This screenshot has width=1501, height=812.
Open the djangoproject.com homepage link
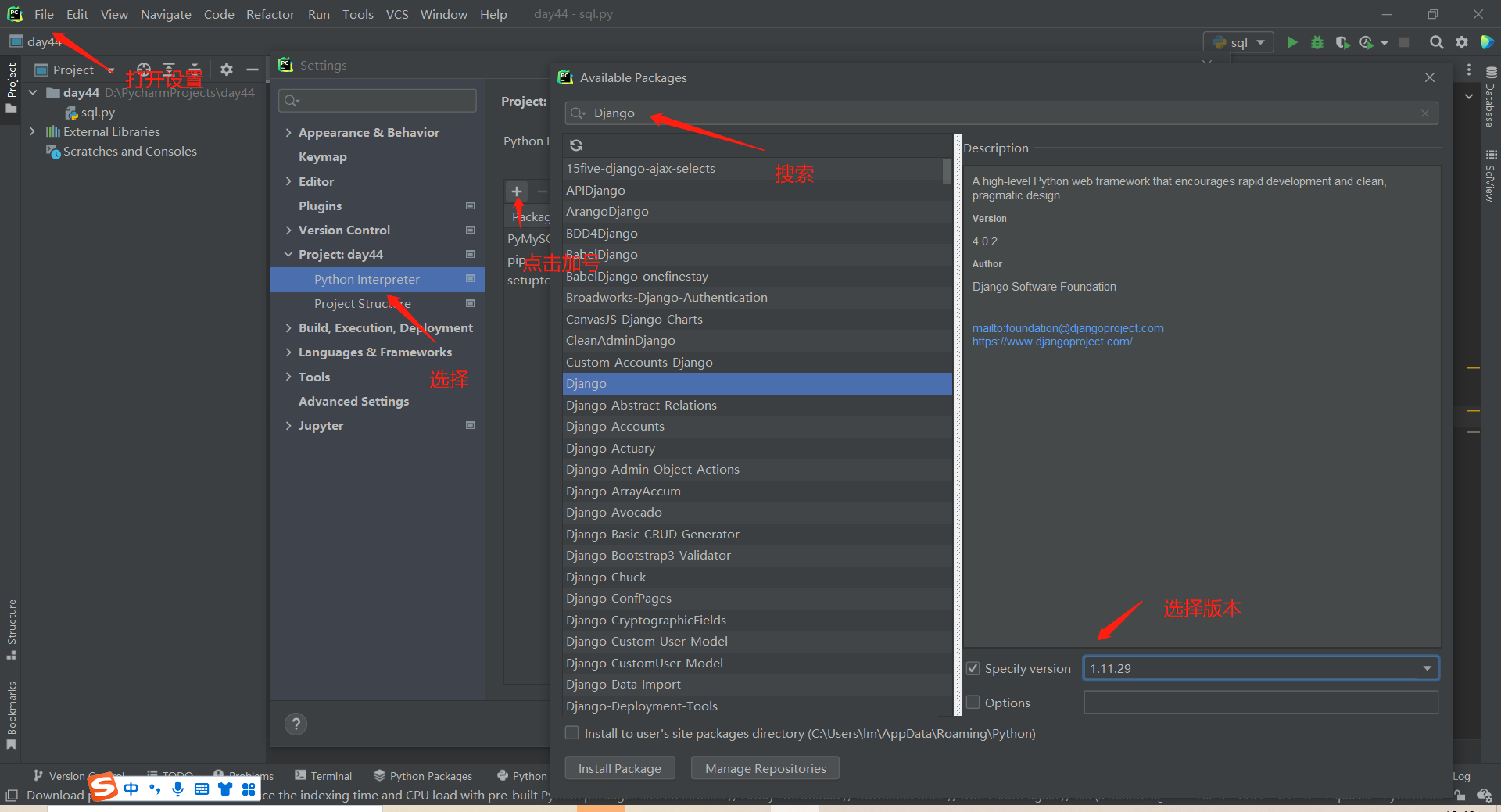tap(1052, 342)
